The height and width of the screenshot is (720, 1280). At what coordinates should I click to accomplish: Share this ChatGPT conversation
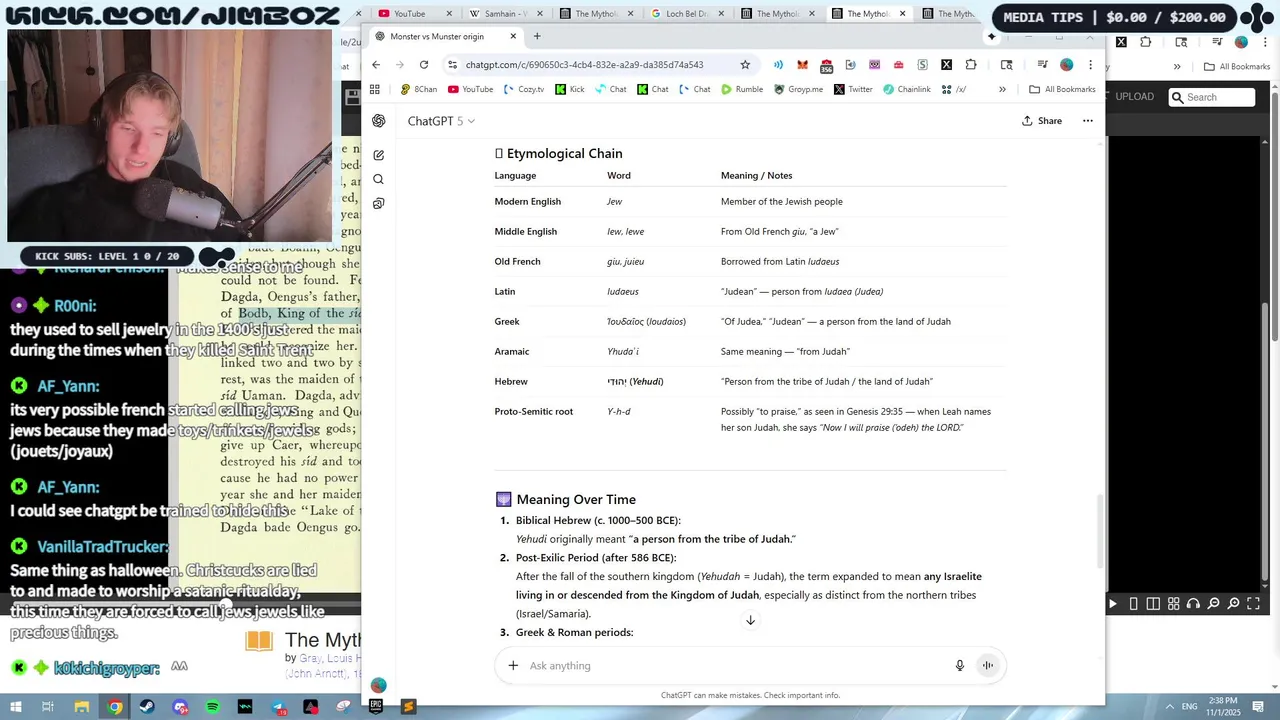[x=1042, y=121]
